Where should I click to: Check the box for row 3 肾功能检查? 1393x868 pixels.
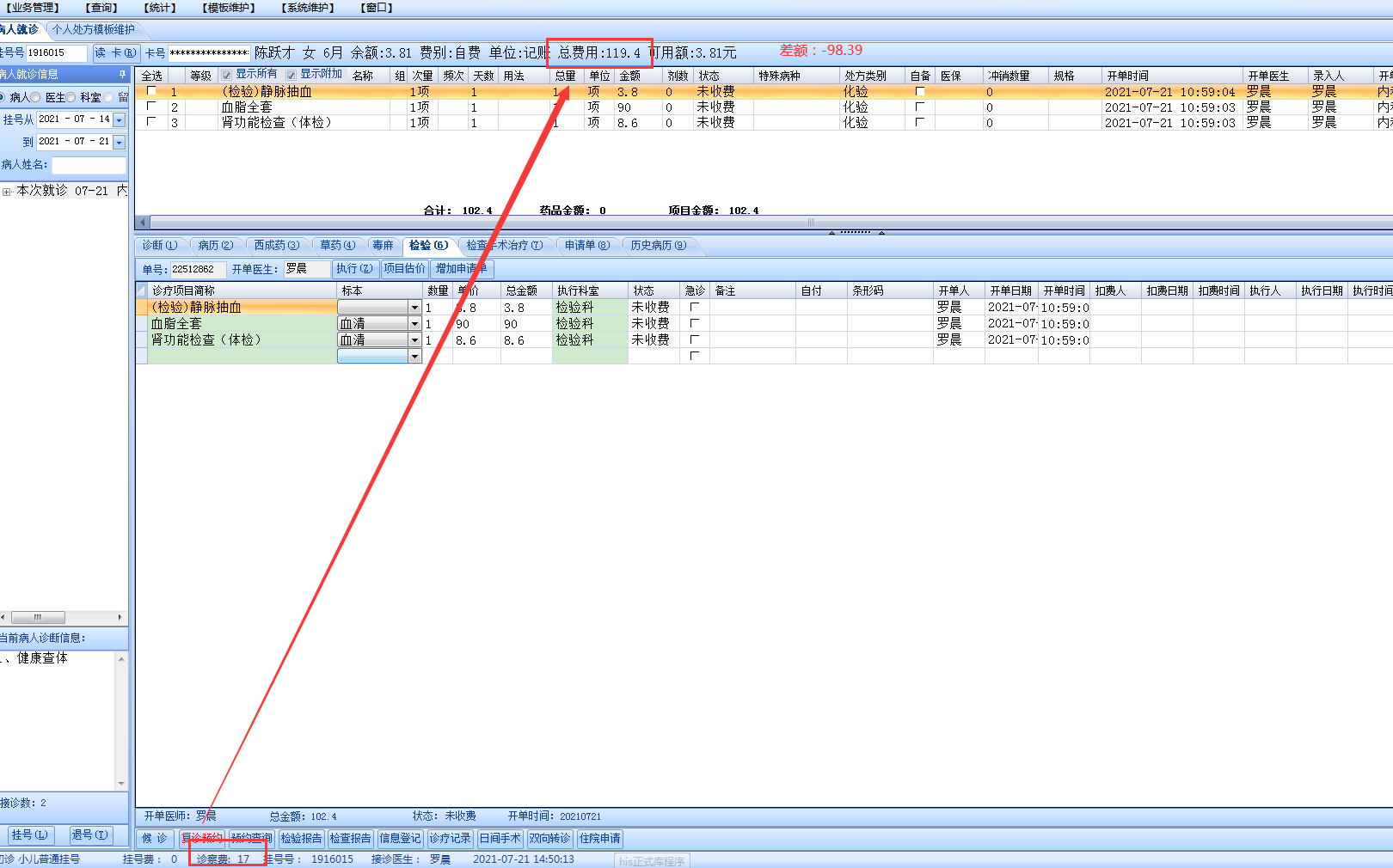151,121
